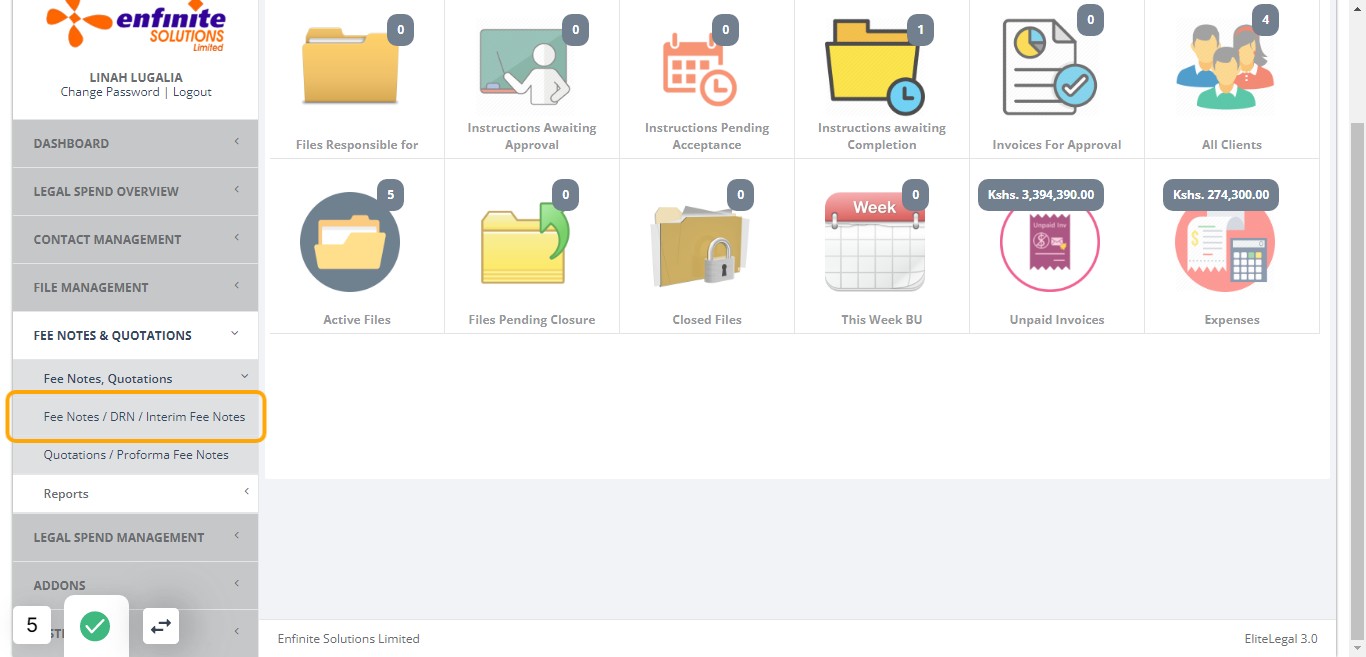Viewport: 1366px width, 657px height.
Task: Click the Files Responsible for label
Action: pos(357,145)
